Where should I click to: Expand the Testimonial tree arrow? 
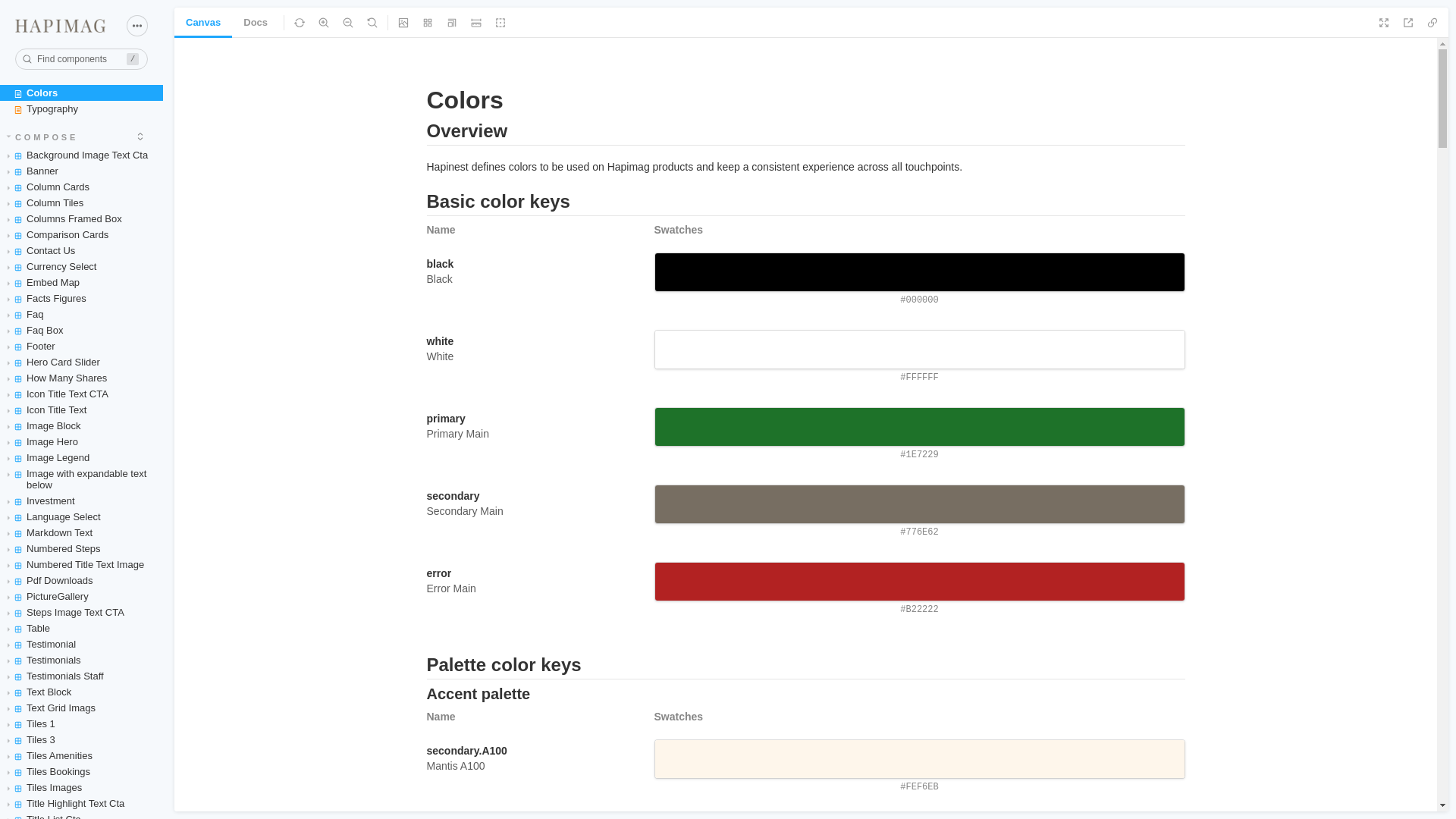(x=8, y=645)
